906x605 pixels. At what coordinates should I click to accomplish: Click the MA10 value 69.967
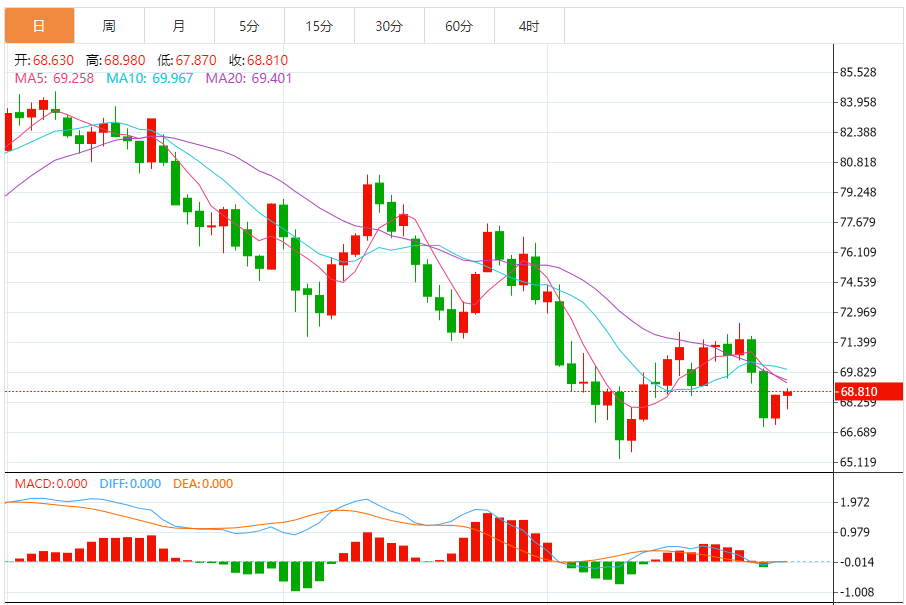[173, 78]
